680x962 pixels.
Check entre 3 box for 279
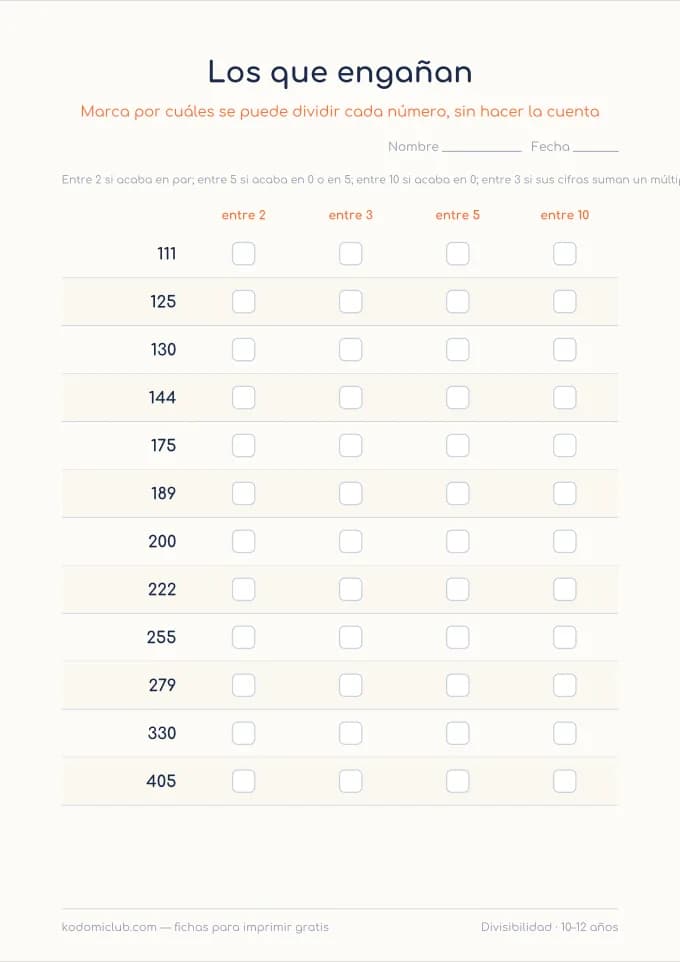tap(350, 685)
